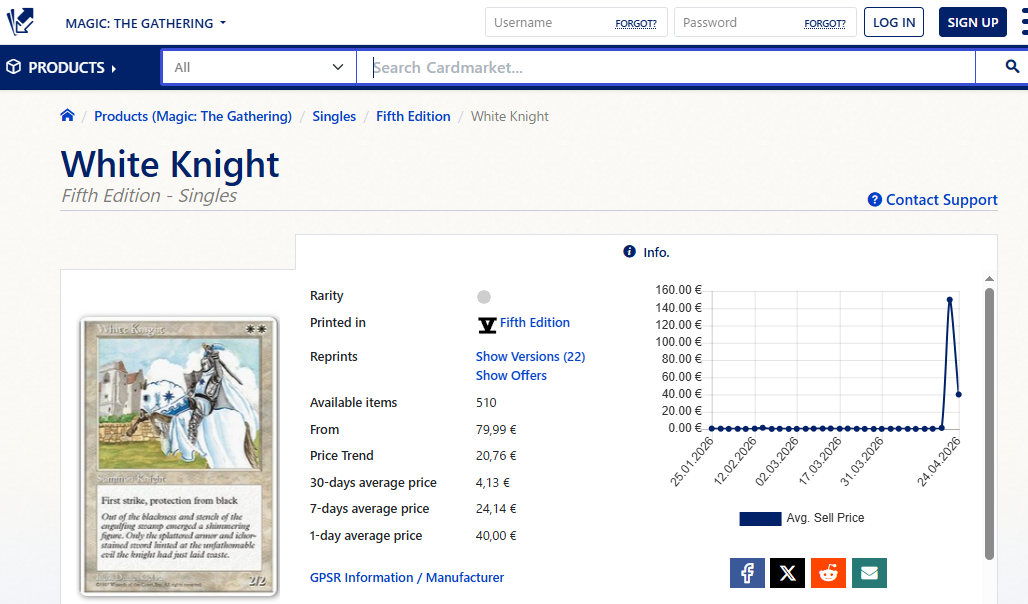Open the PRODUCTS menu
Image resolution: width=1028 pixels, height=604 pixels.
coord(62,68)
